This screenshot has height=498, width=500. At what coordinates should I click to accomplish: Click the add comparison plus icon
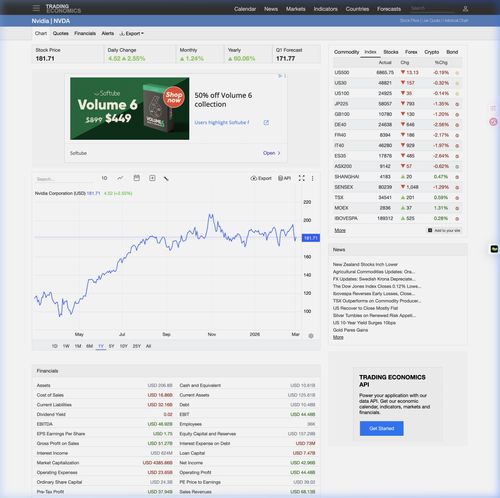click(152, 178)
